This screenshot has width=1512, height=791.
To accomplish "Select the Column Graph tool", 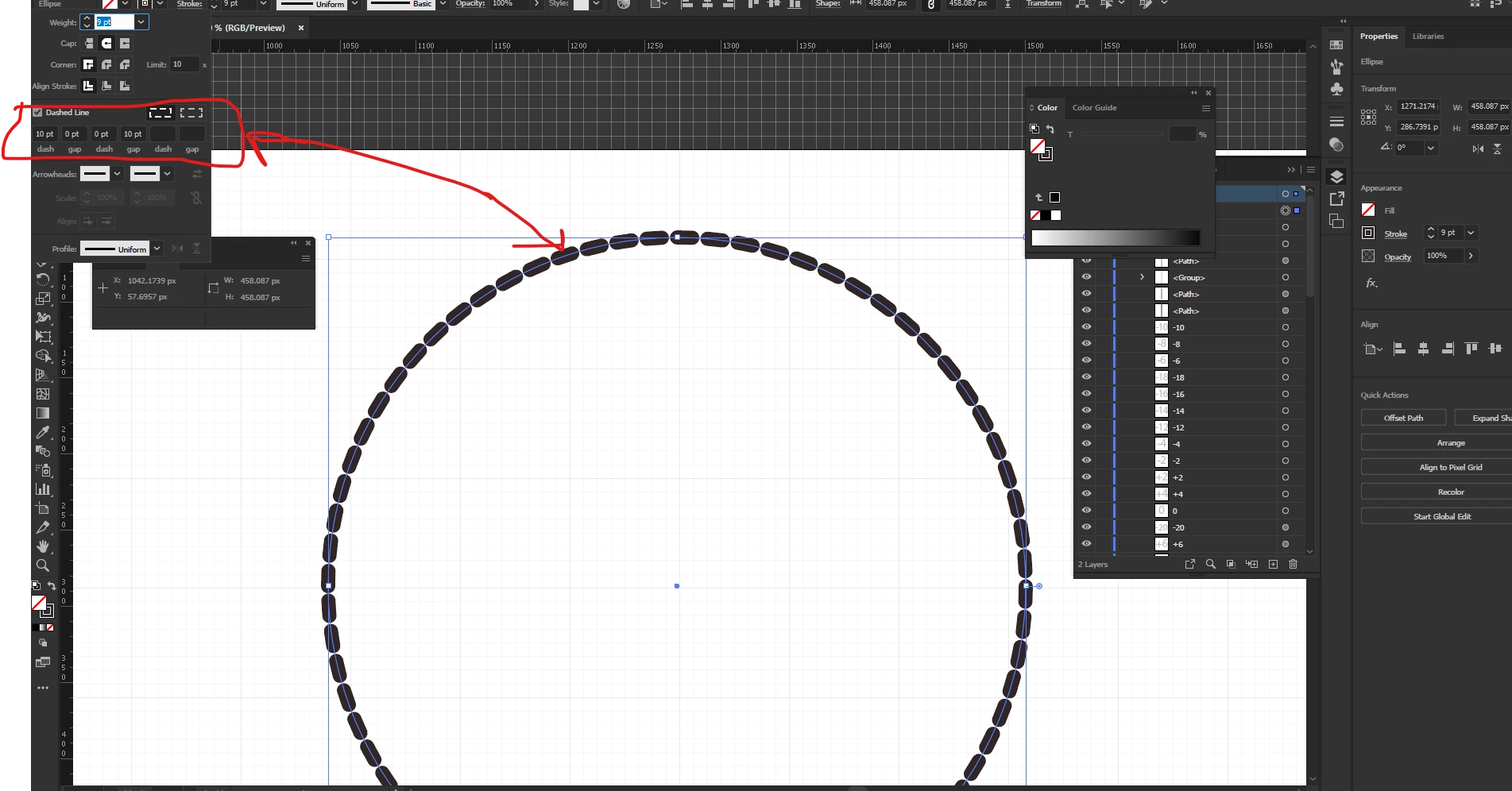I will 43,489.
